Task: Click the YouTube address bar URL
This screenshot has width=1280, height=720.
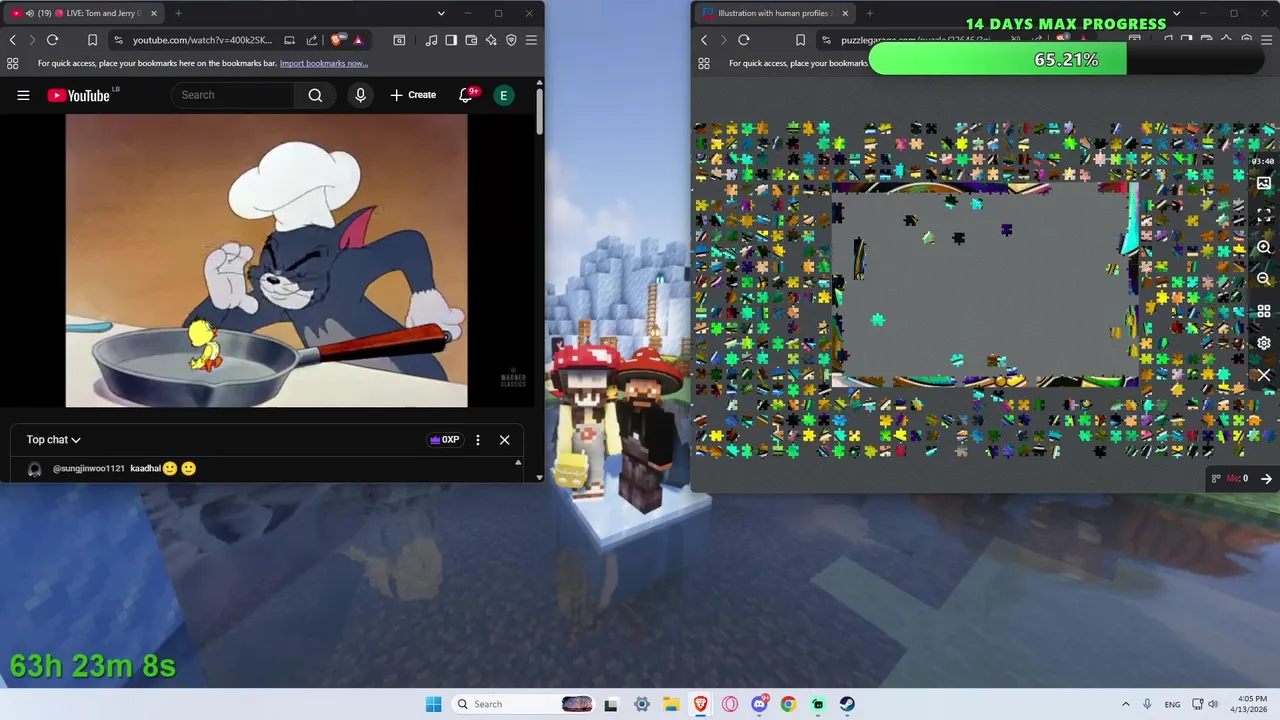Action: click(202, 40)
